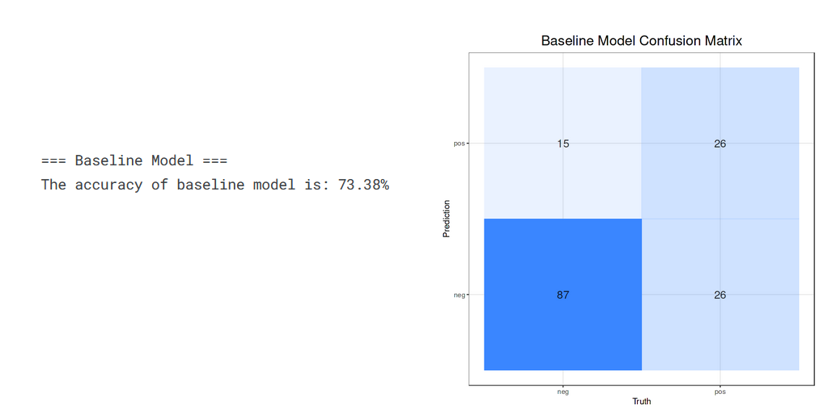Click the Baseline Model Confusion Matrix title
This screenshot has width=827, height=416.
click(641, 41)
